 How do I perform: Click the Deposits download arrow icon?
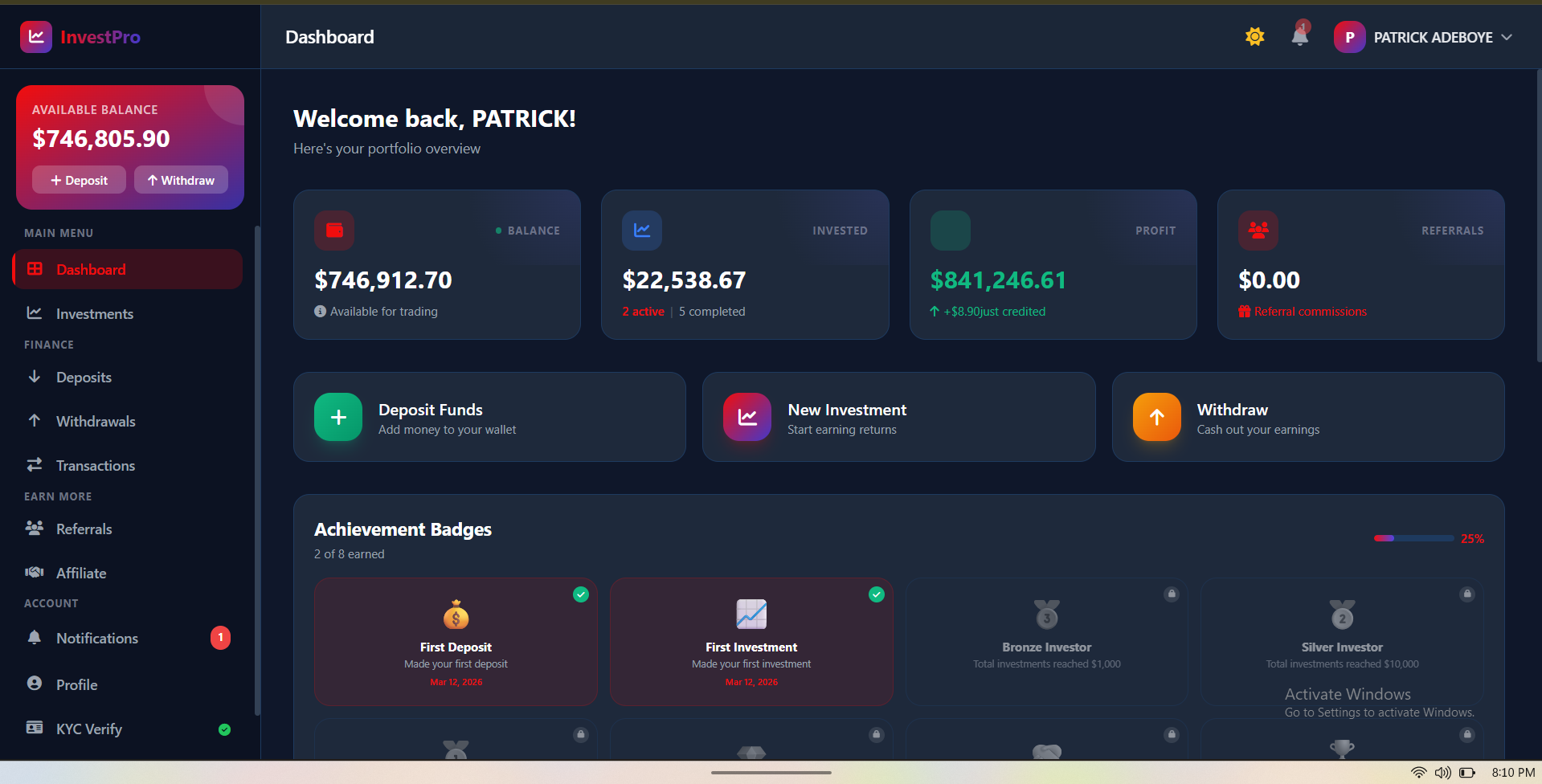coord(34,377)
